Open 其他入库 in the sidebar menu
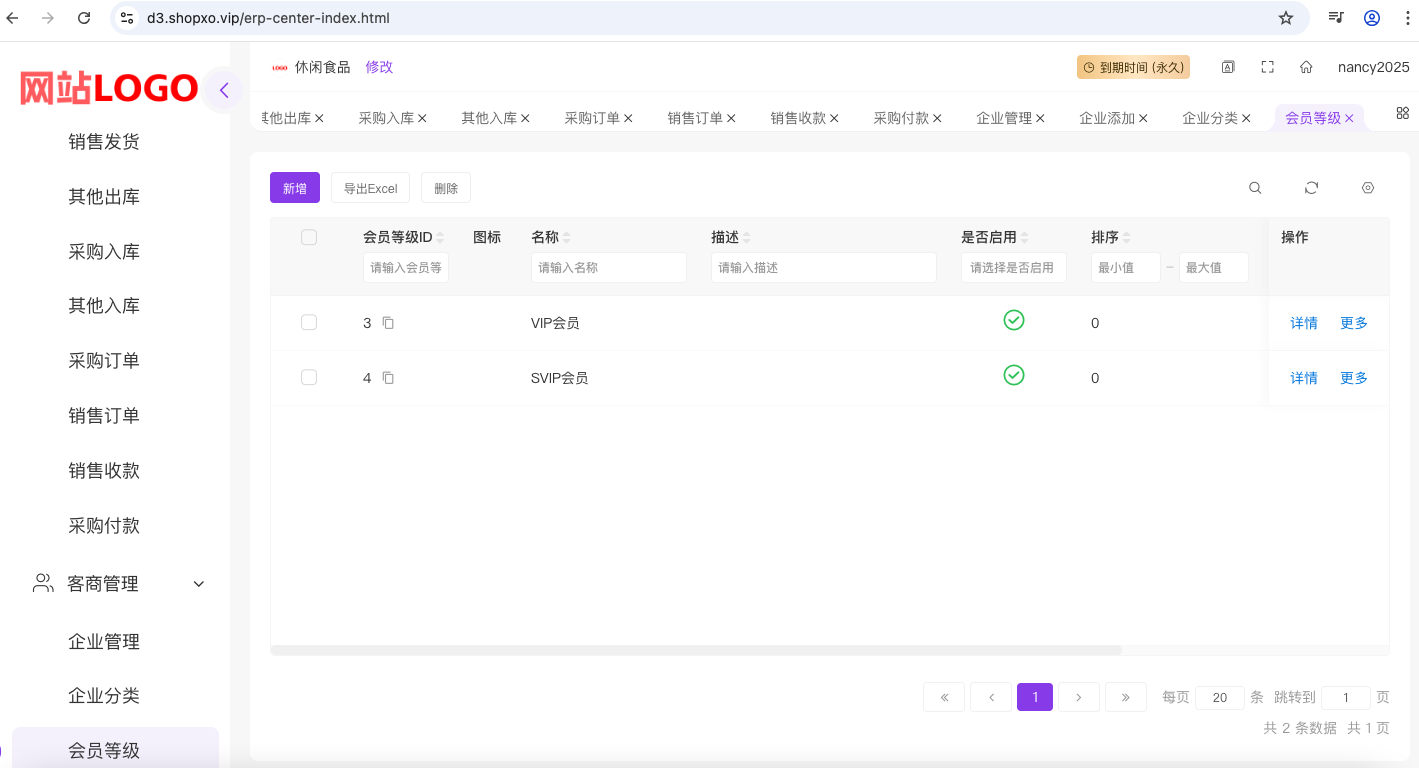1419x768 pixels. (x=104, y=306)
